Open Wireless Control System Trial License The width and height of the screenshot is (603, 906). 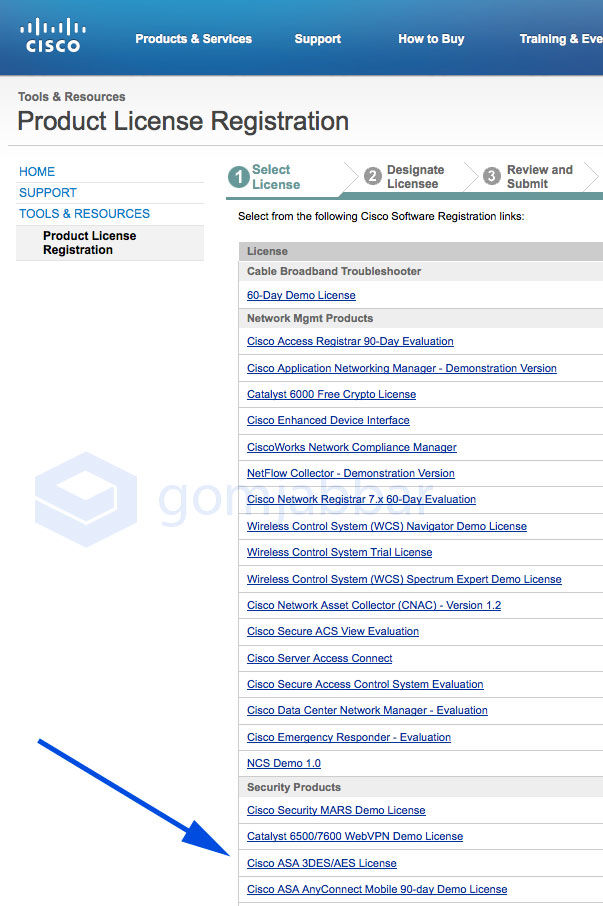(x=340, y=552)
